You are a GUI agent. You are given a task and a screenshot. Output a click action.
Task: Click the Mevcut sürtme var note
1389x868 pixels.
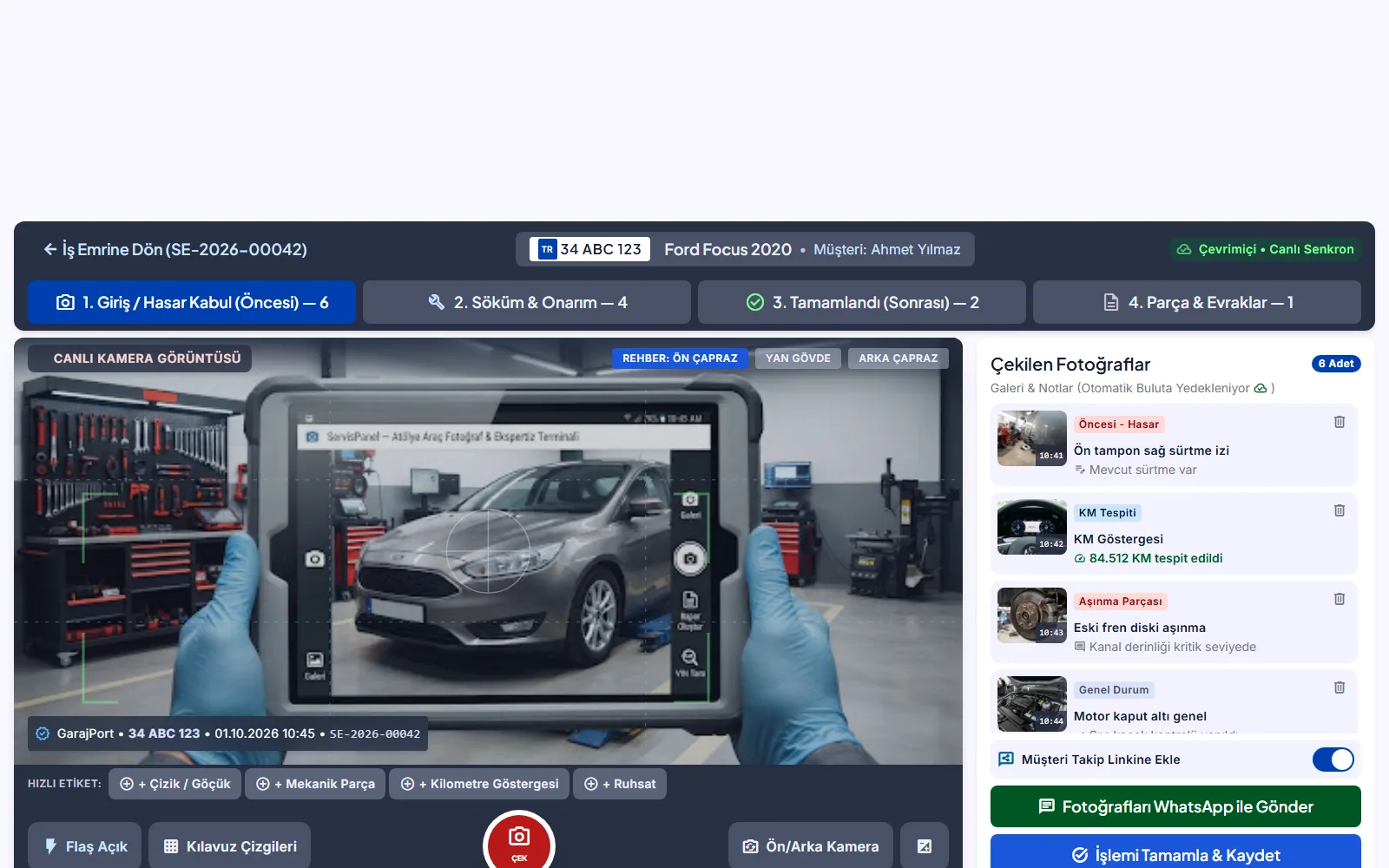[x=1142, y=470]
